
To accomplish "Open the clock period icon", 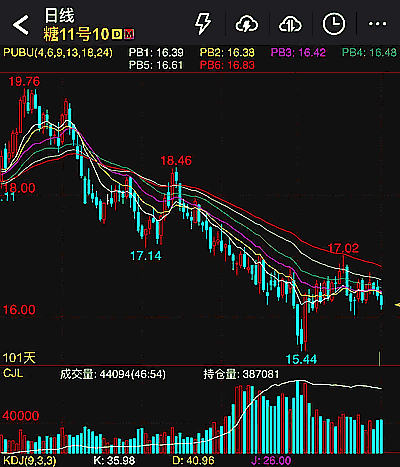I will coord(334,24).
